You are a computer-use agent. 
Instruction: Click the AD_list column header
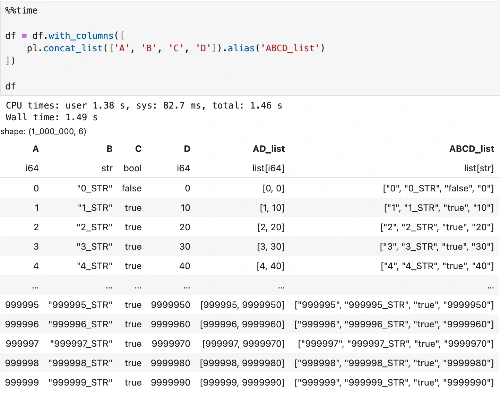(x=269, y=149)
